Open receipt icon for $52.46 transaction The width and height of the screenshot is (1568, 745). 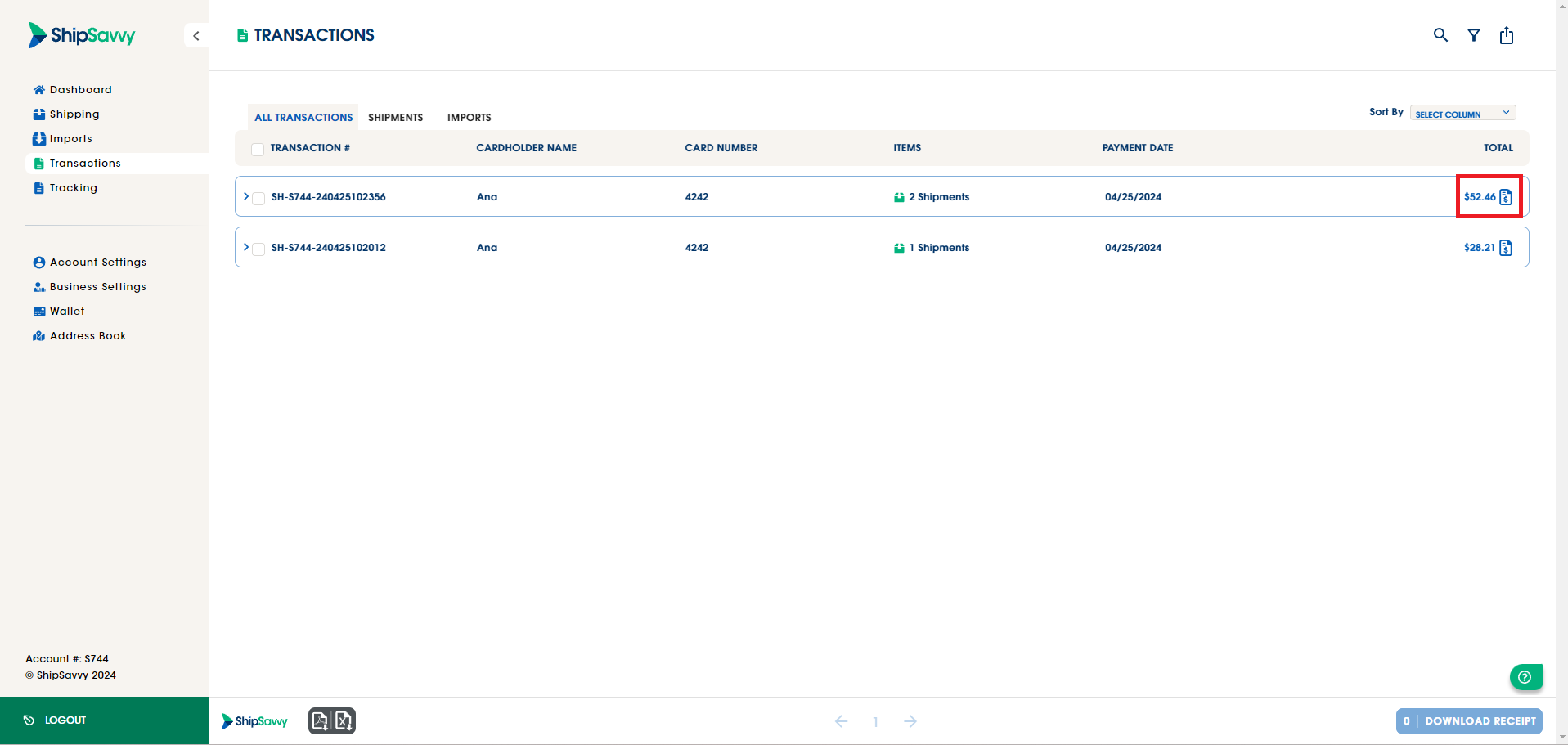1506,197
